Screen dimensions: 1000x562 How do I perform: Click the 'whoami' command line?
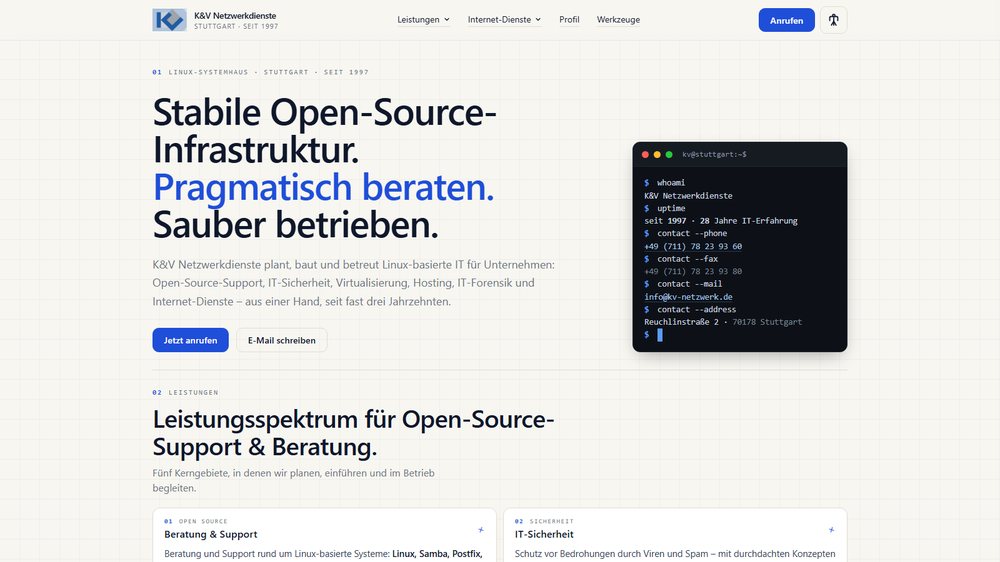(x=665, y=182)
